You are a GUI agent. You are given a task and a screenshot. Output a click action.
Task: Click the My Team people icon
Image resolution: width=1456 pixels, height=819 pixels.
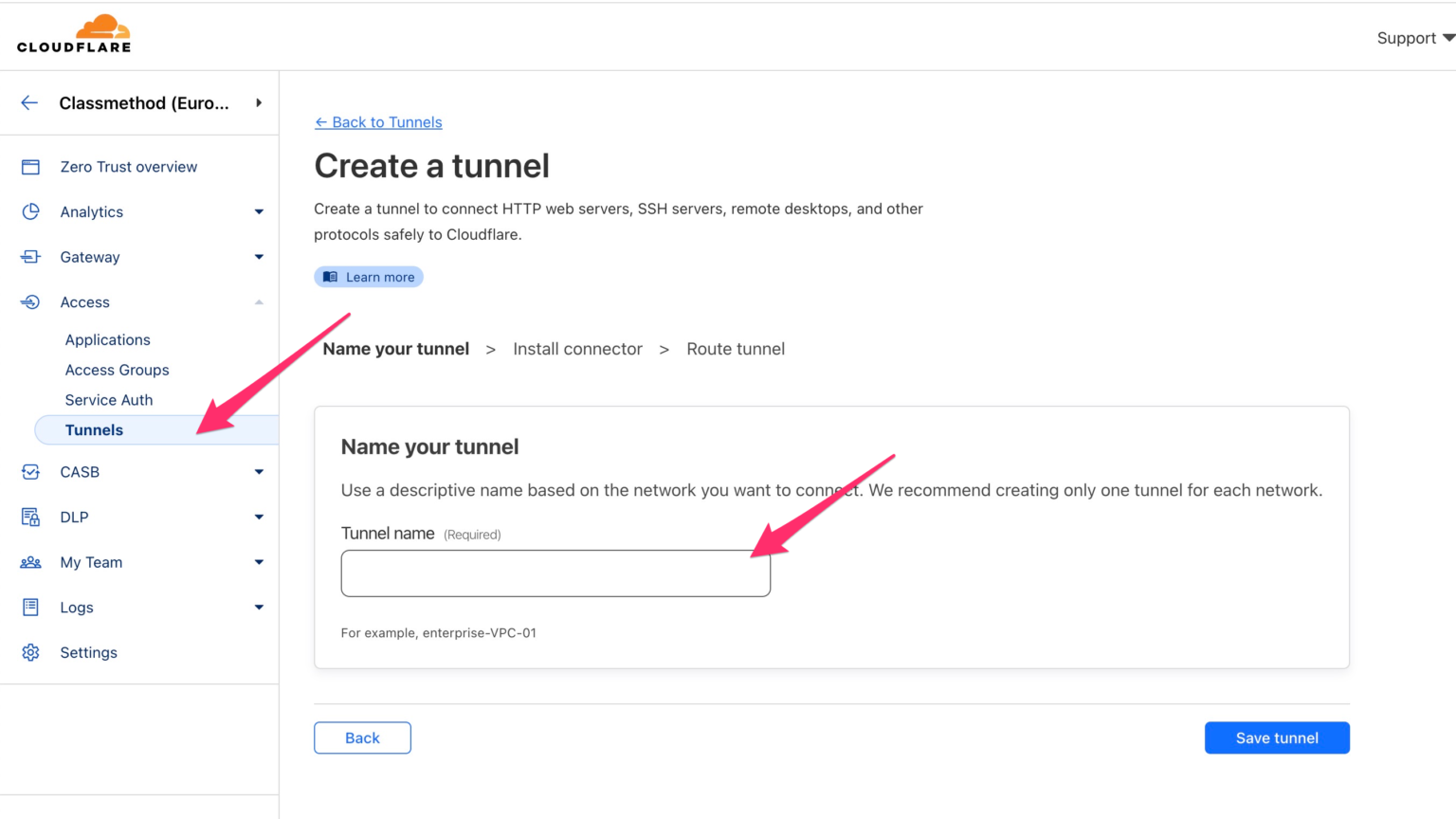[x=29, y=562]
